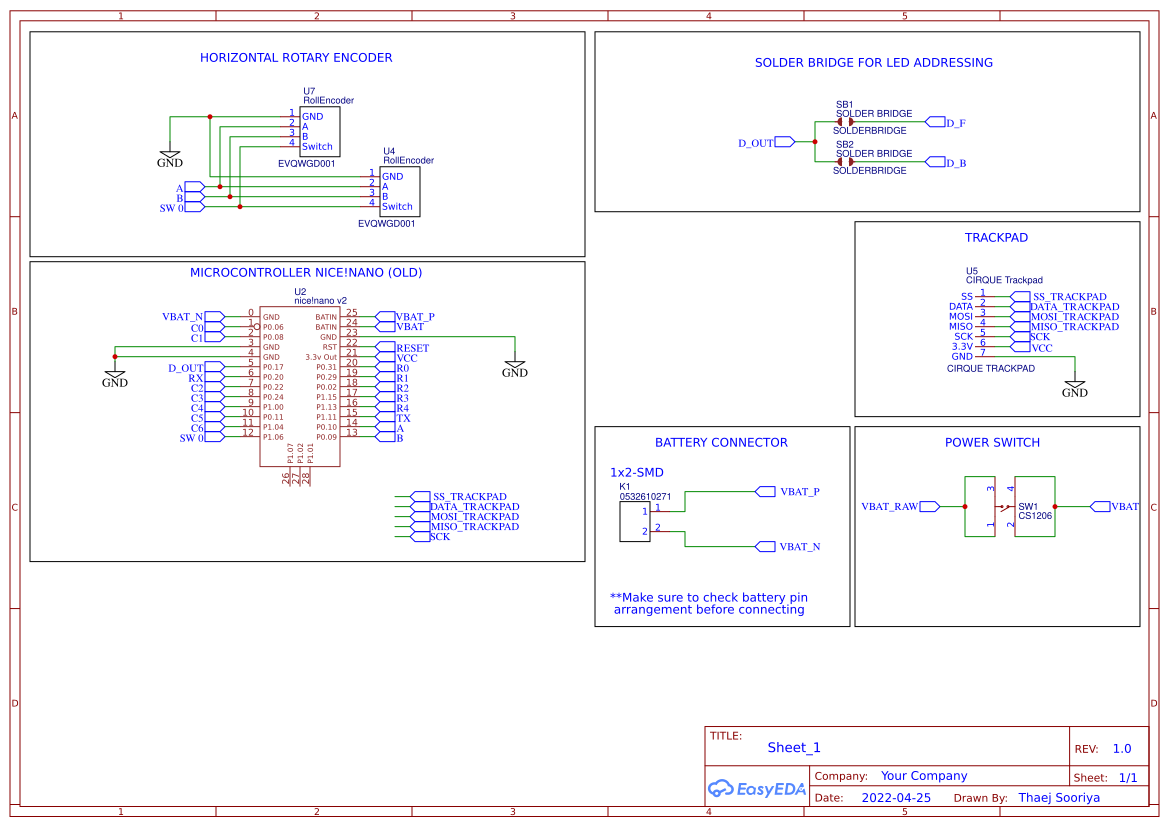Select the U7 RollEncoder symbol
Viewport: 1169px width, 827px height.
point(318,130)
